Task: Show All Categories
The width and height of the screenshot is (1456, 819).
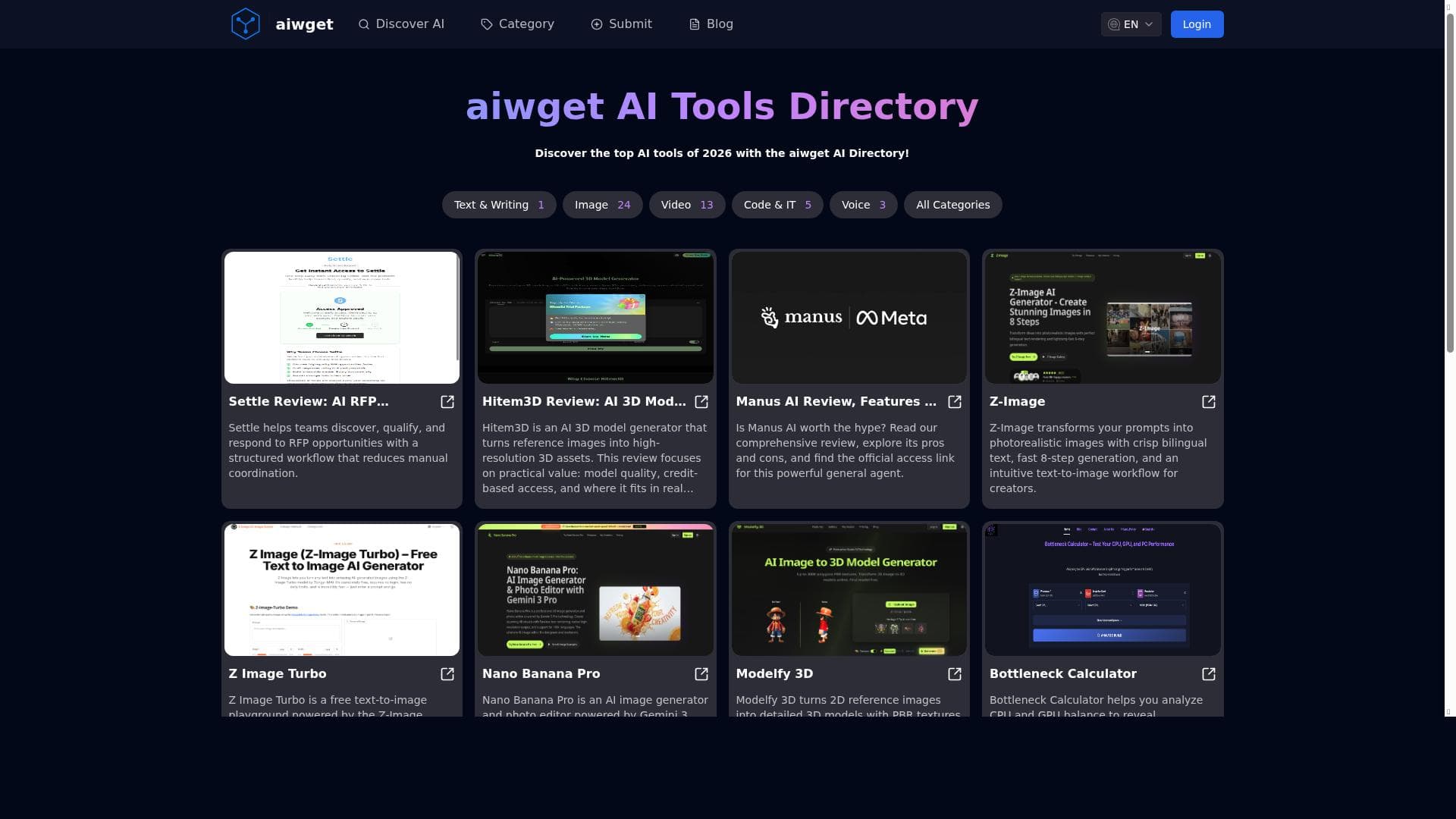Action: tap(953, 205)
